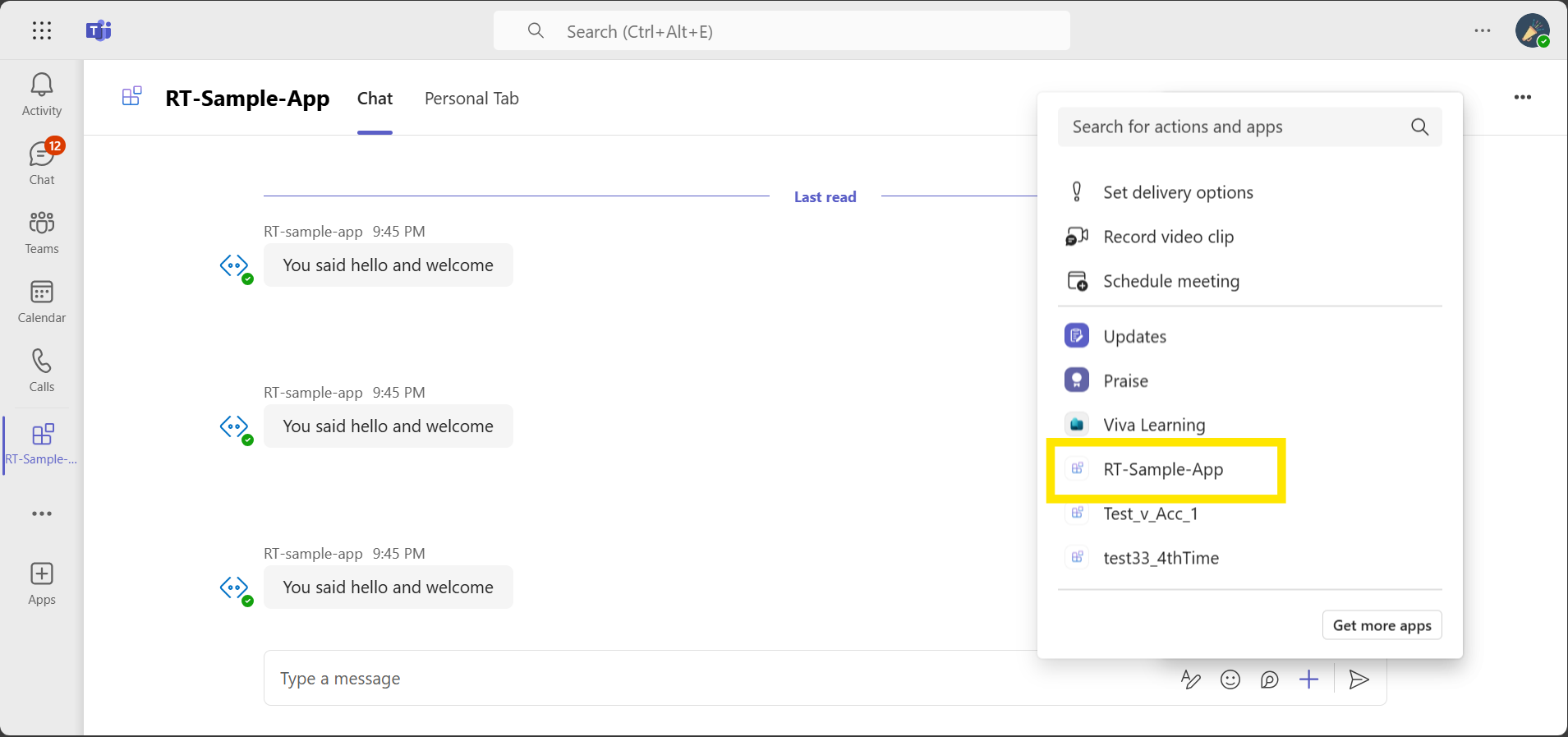Screen dimensions: 1568x737
Task: Click the Loop components icon
Action: [1270, 679]
